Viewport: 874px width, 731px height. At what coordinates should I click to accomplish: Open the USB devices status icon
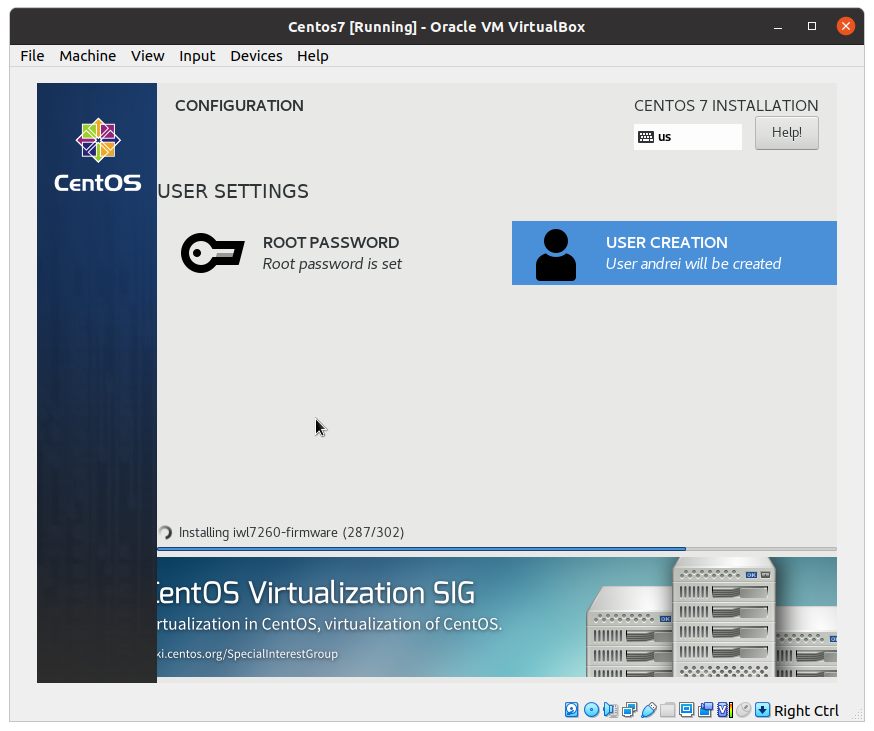[648, 710]
